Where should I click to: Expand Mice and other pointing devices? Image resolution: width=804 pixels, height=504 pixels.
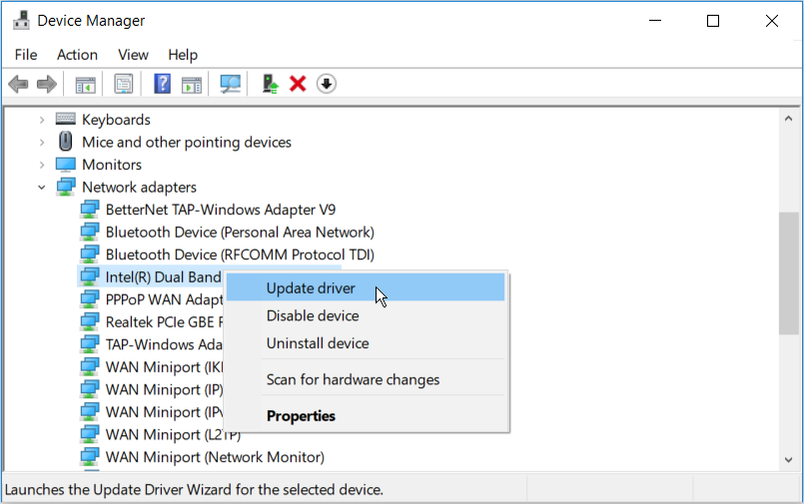click(x=42, y=142)
